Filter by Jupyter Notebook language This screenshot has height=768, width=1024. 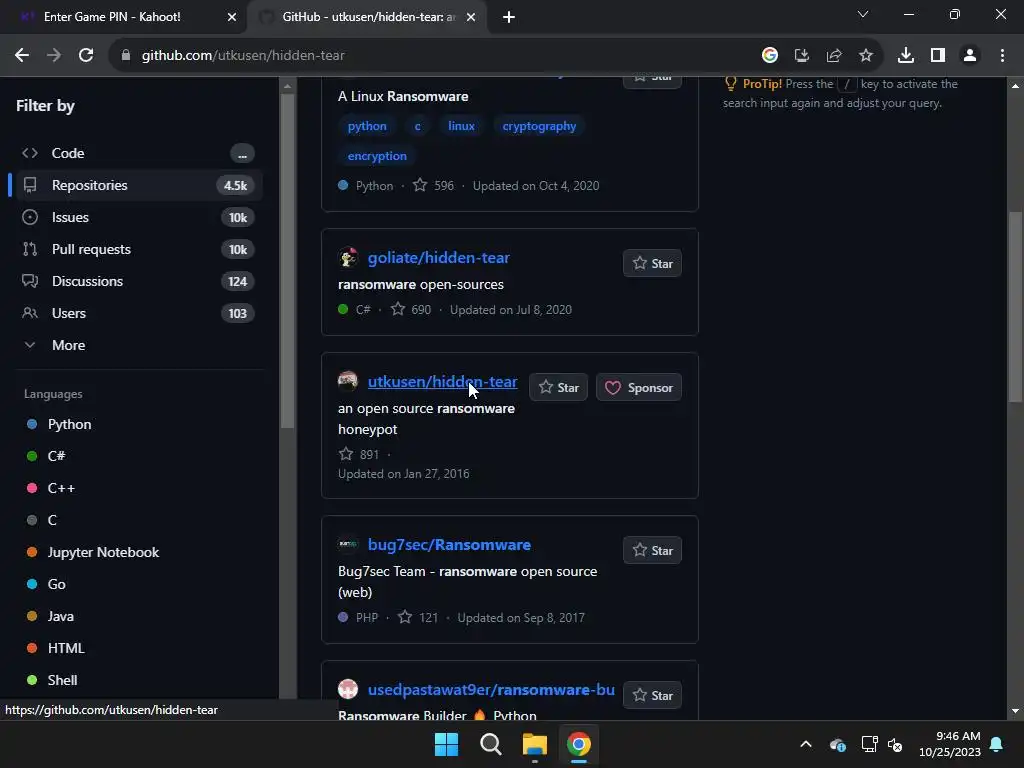point(103,552)
